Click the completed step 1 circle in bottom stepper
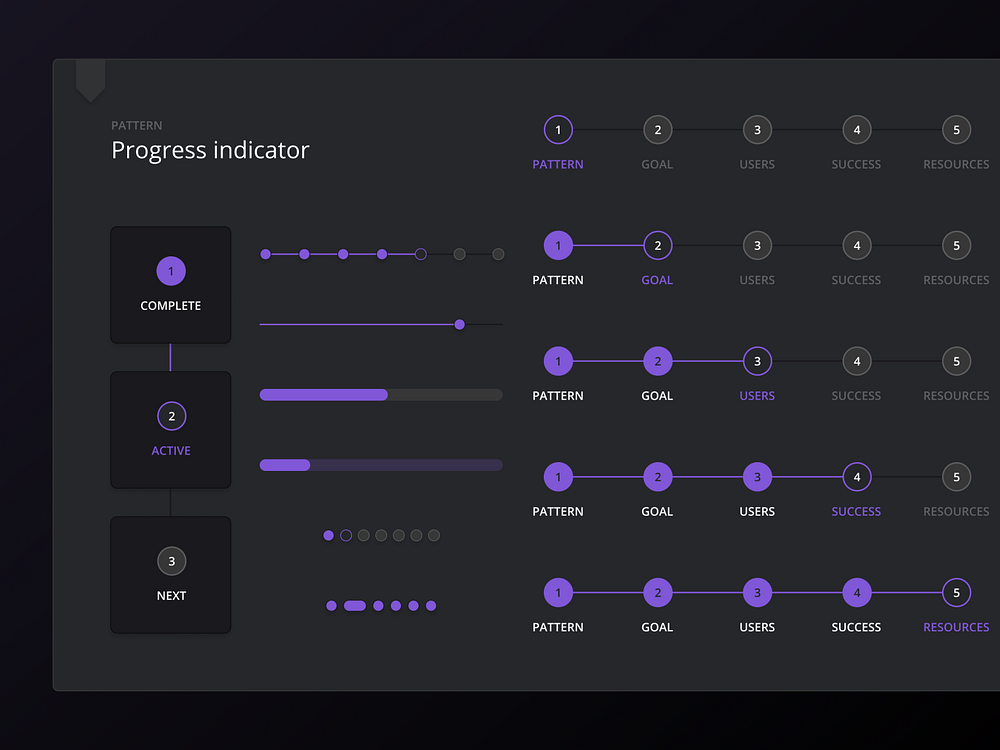The width and height of the screenshot is (1000, 750). 558,592
